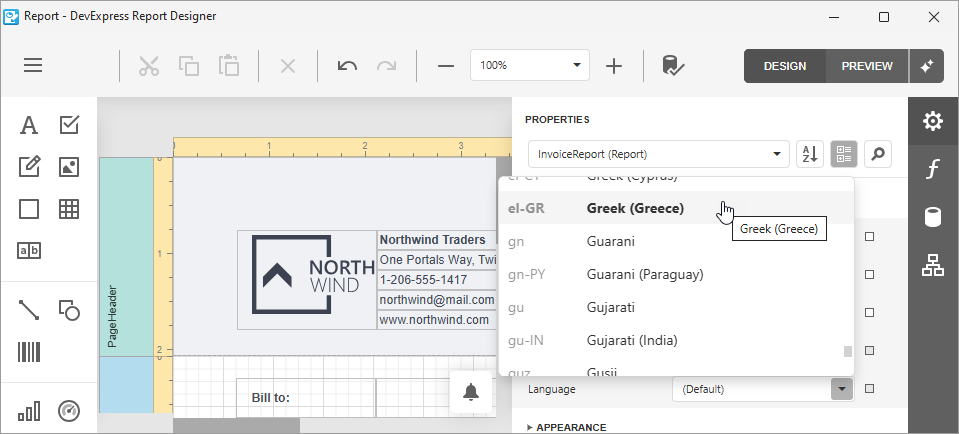Click the Cut scissors icon
This screenshot has height=434, width=959.
[x=149, y=65]
